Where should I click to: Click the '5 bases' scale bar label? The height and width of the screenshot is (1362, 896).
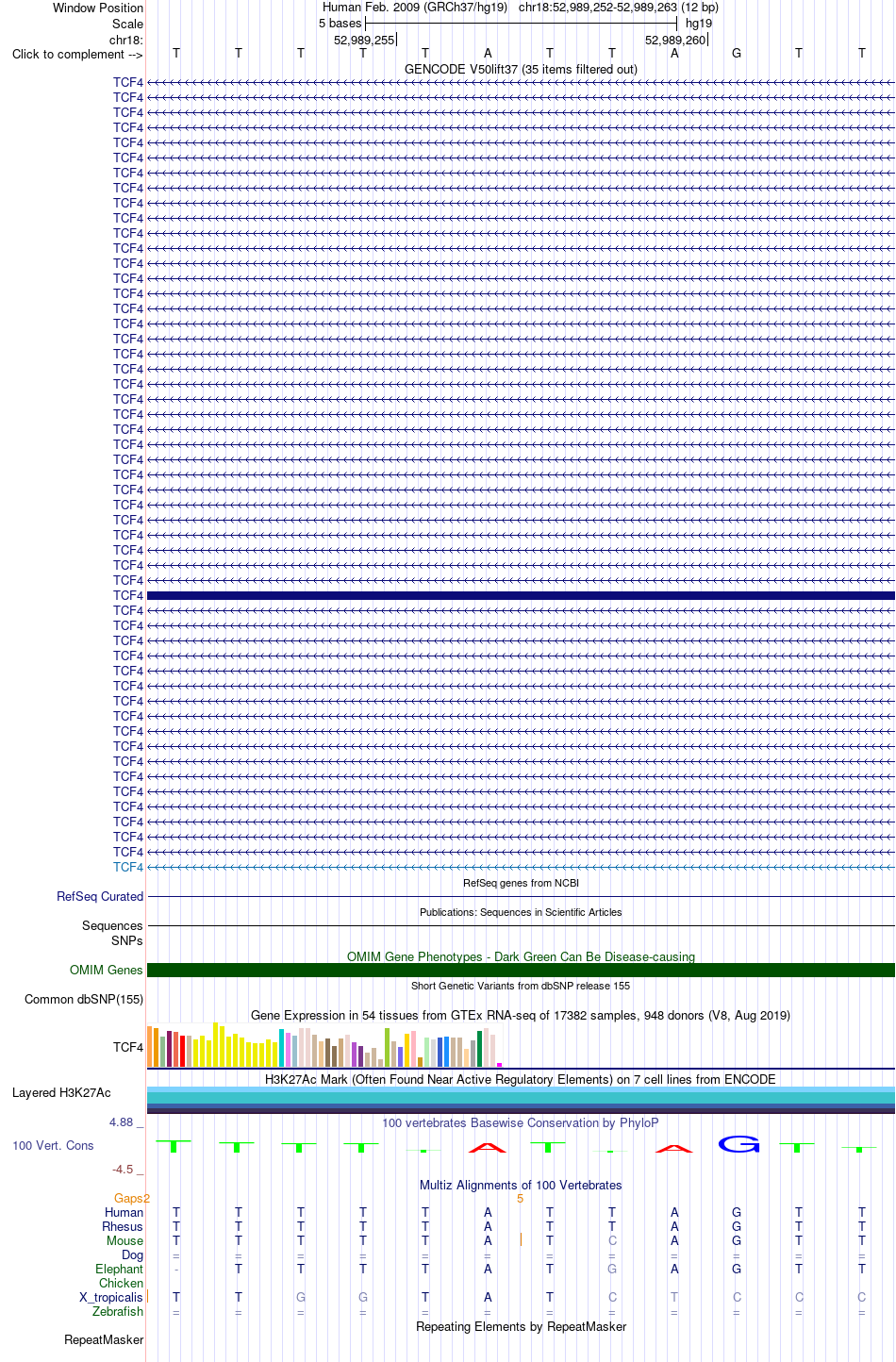click(x=340, y=23)
